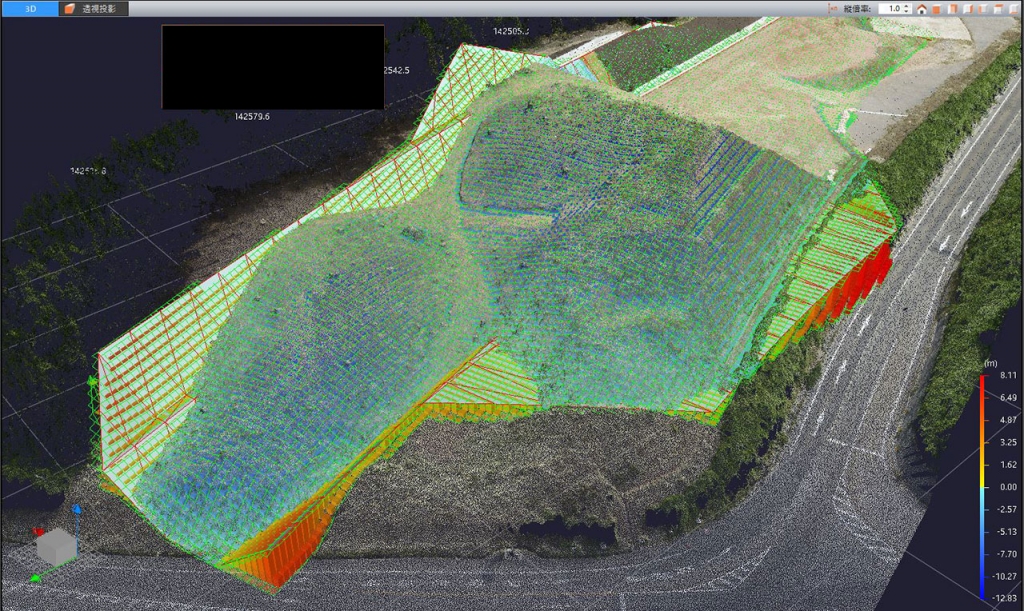Click the home view reset icon
Image resolution: width=1024 pixels, height=611 pixels.
[x=921, y=8]
